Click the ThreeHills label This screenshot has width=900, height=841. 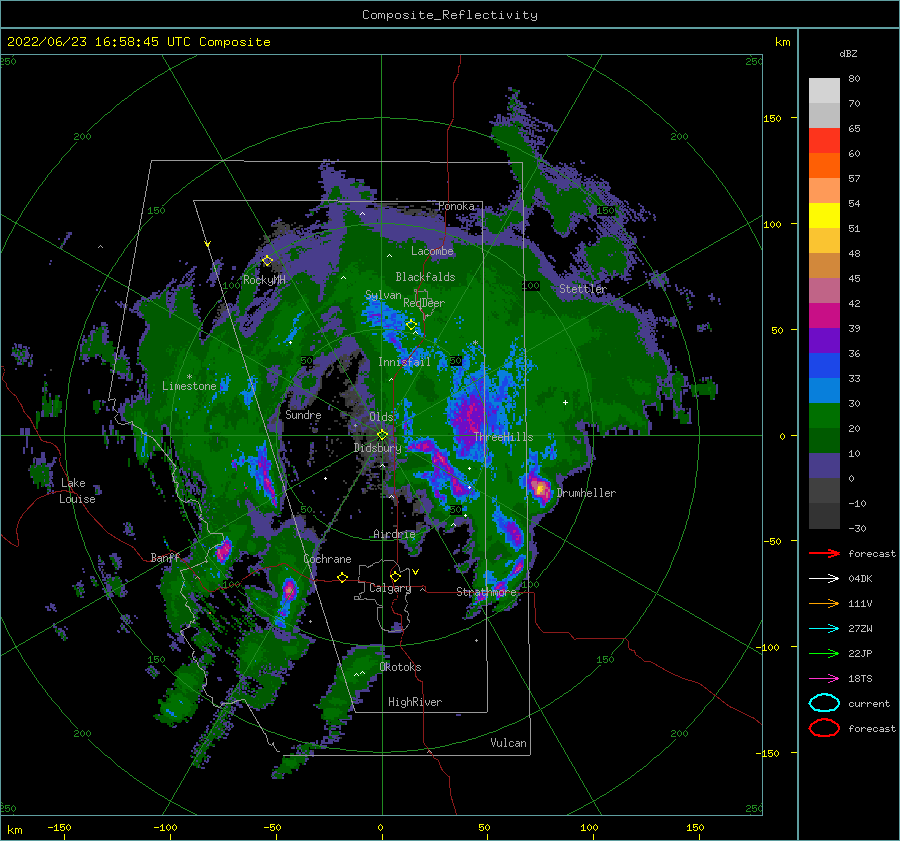[x=503, y=437]
